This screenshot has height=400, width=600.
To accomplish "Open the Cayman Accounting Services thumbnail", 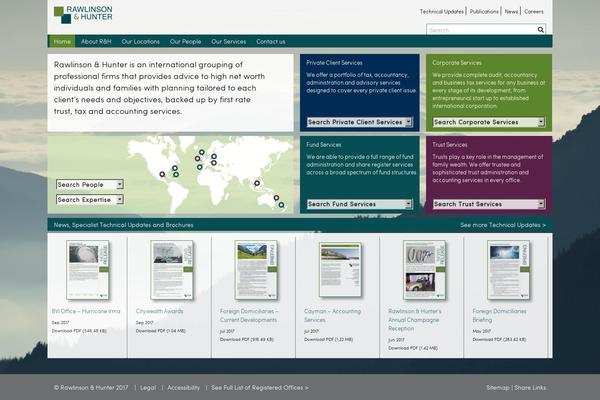I will [340, 270].
